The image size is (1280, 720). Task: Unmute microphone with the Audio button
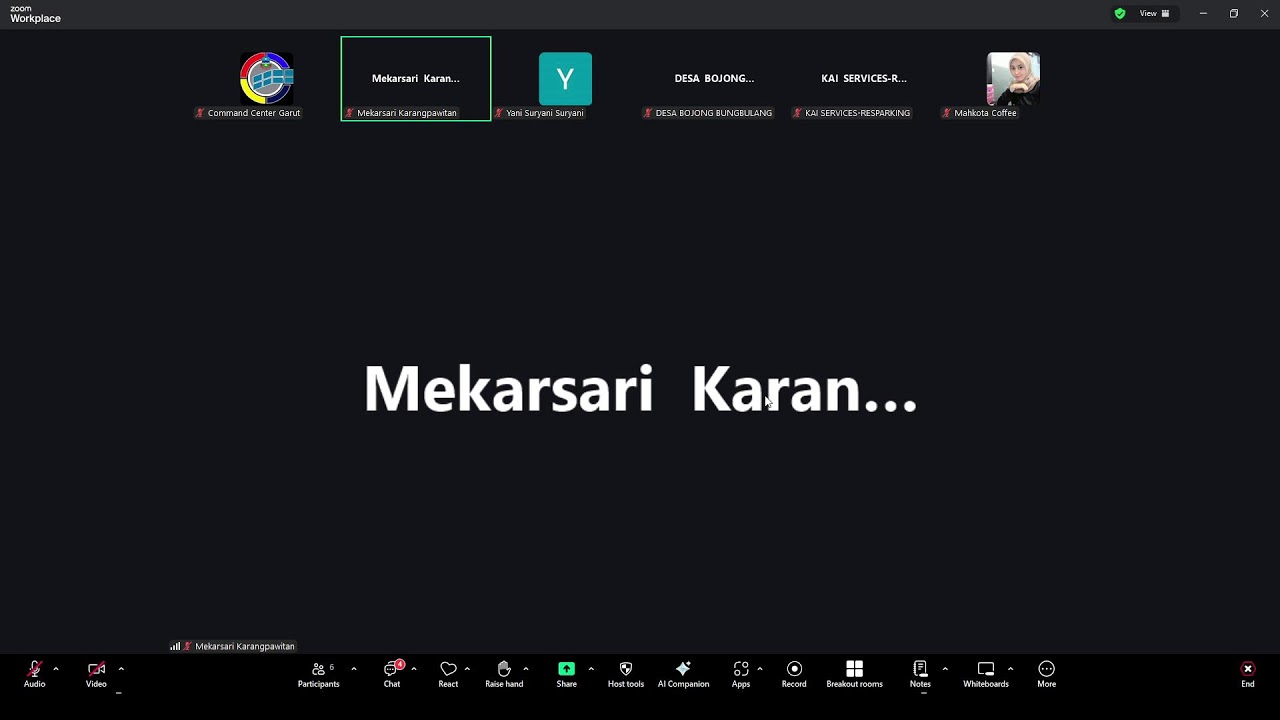[34, 675]
